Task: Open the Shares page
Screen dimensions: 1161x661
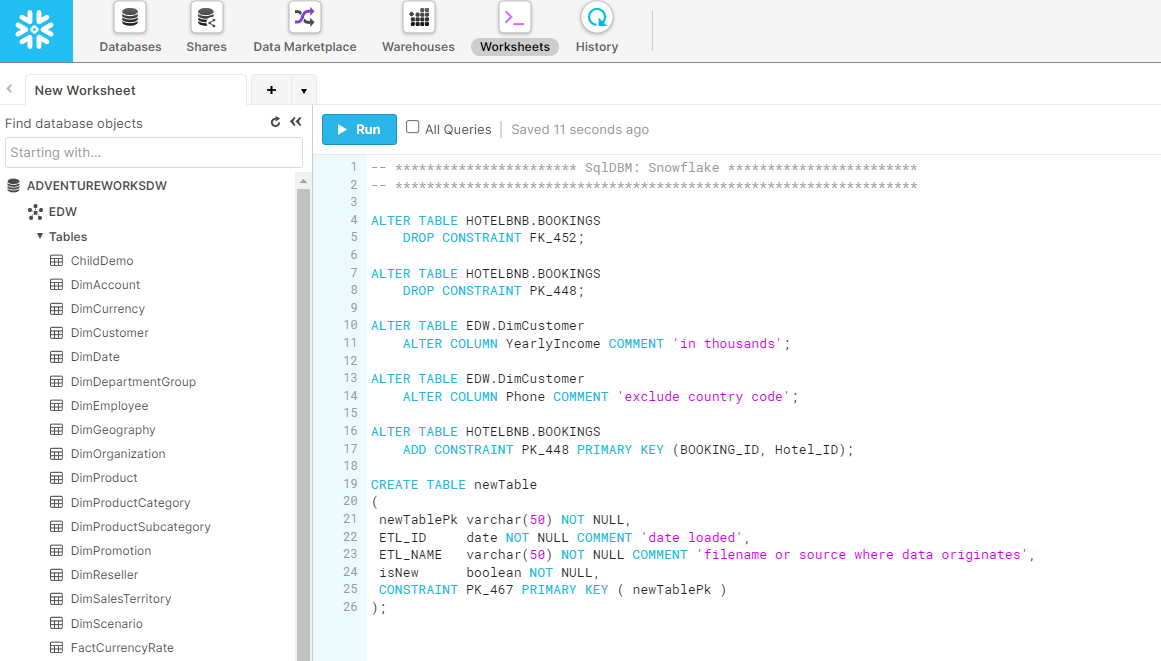Action: point(206,28)
